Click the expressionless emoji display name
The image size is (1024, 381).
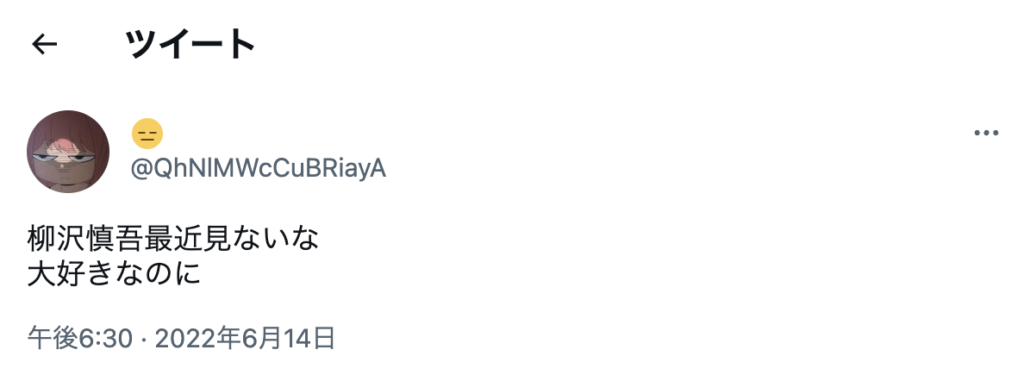pos(147,134)
